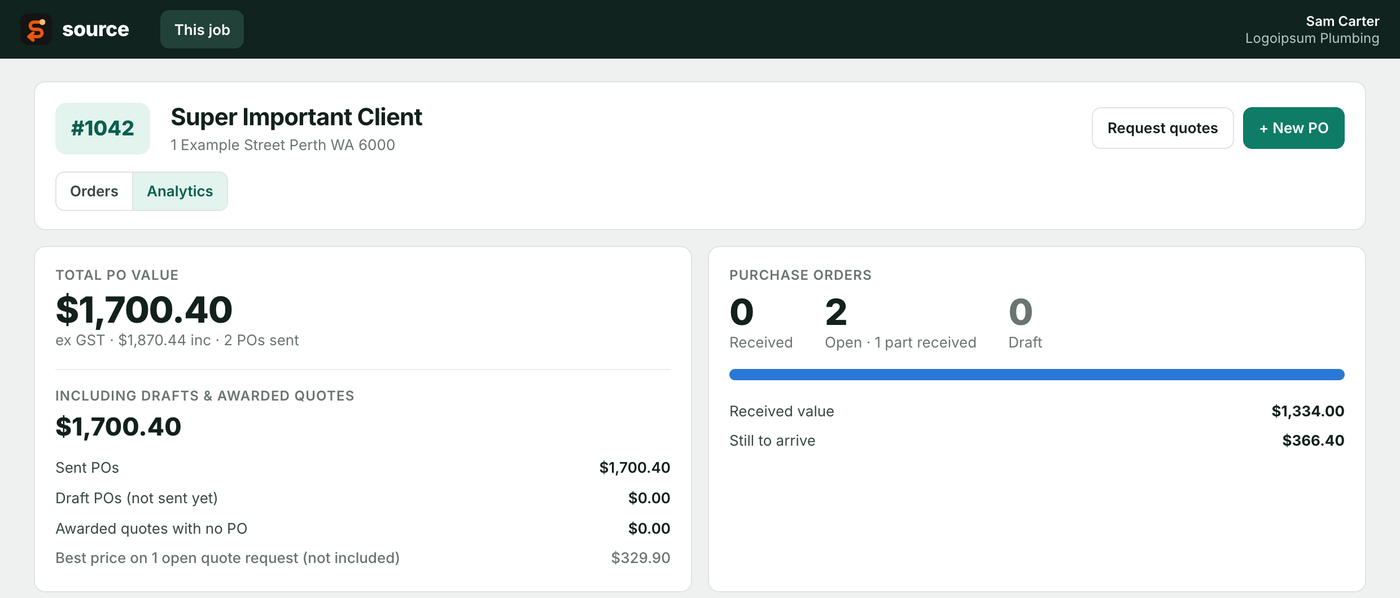Click the Draft count label
The height and width of the screenshot is (598, 1400).
[x=1025, y=342]
